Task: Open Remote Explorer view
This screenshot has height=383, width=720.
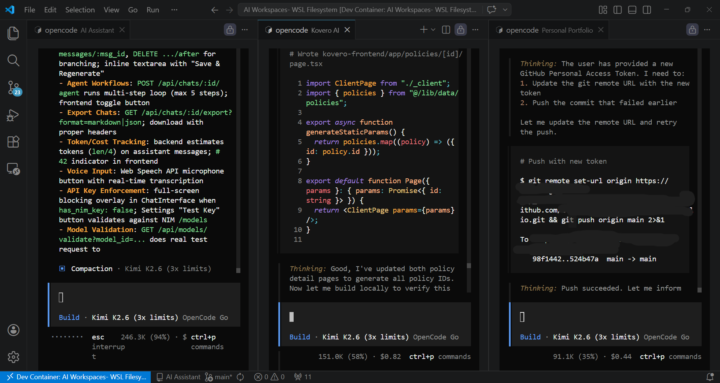Action: [13, 169]
